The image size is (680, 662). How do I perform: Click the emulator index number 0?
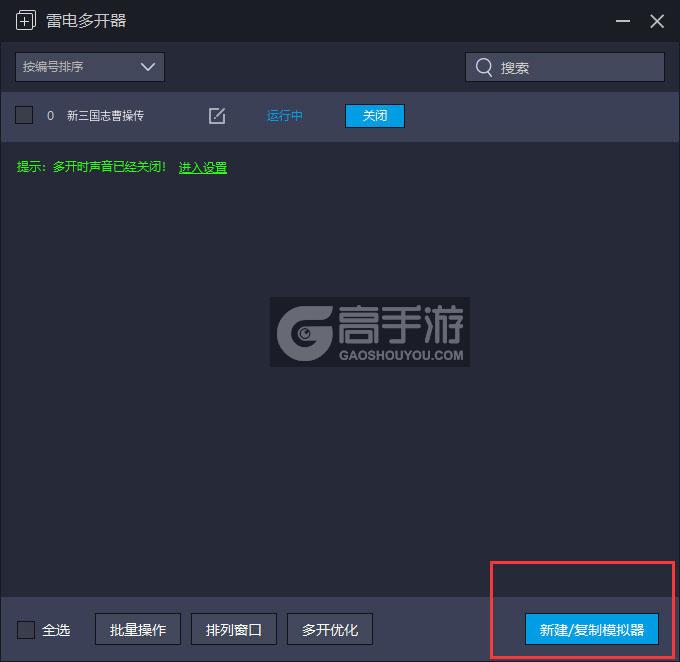click(50, 116)
